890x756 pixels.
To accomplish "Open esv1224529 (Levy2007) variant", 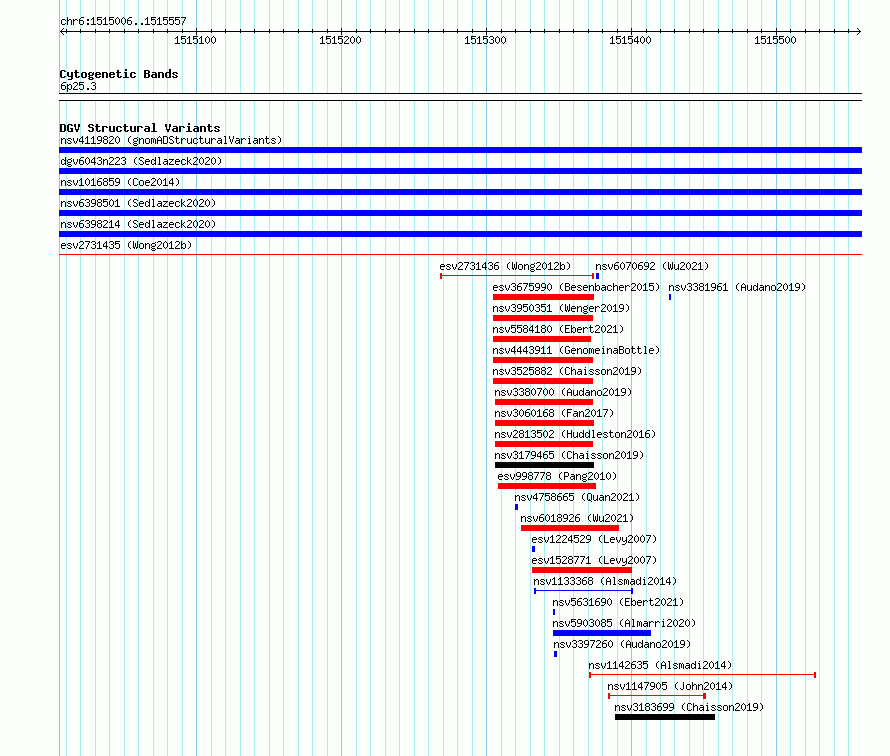I will tap(594, 539).
